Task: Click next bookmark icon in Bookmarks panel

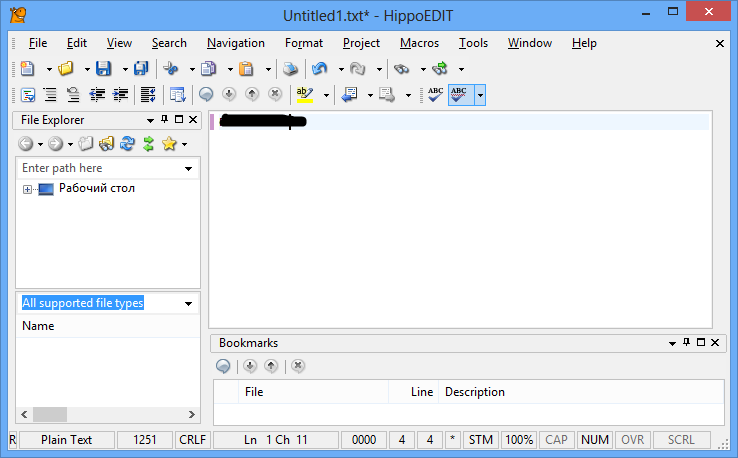Action: click(x=250, y=366)
